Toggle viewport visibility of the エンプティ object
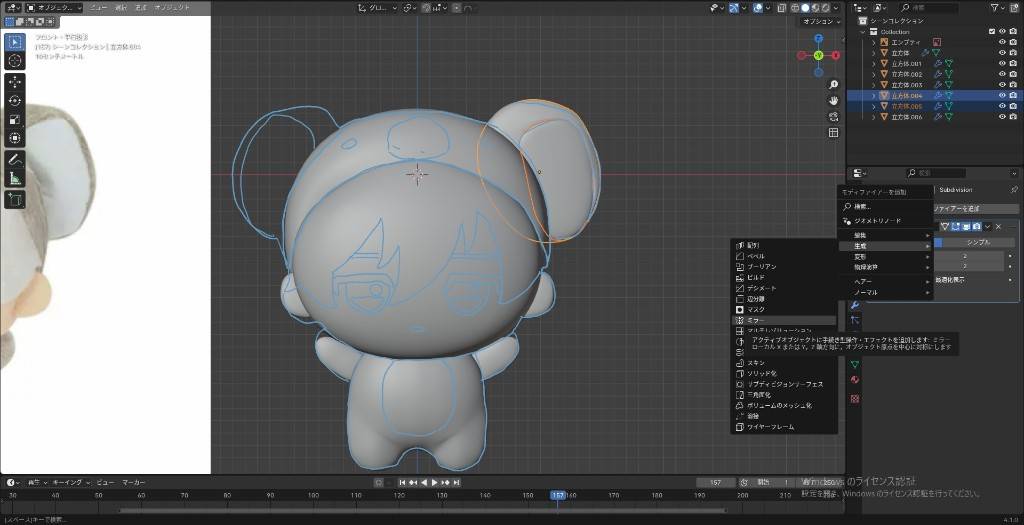 (x=1001, y=42)
